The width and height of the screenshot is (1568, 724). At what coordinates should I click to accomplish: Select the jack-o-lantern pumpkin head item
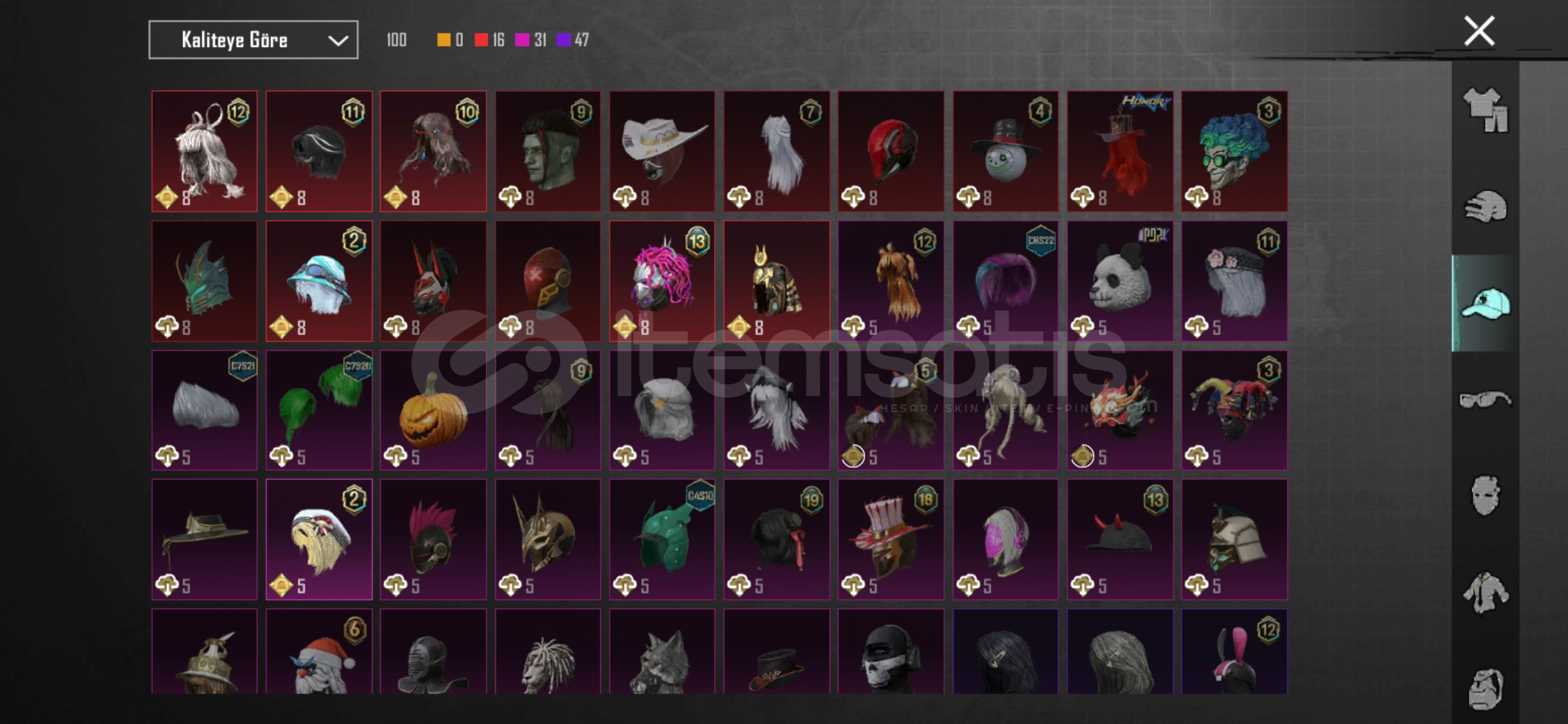coord(434,410)
